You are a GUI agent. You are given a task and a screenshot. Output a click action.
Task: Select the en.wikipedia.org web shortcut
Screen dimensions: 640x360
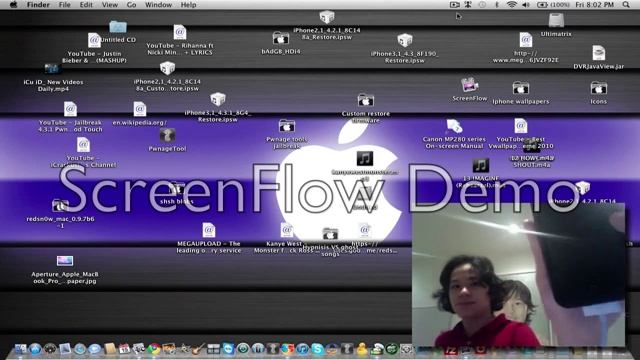140,109
